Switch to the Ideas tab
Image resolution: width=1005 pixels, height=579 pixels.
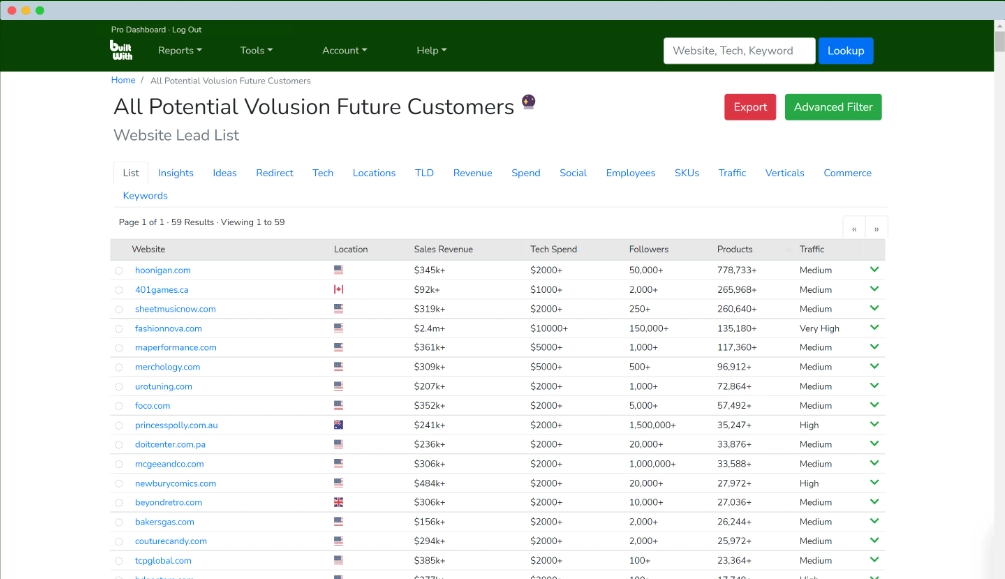pyautogui.click(x=224, y=172)
